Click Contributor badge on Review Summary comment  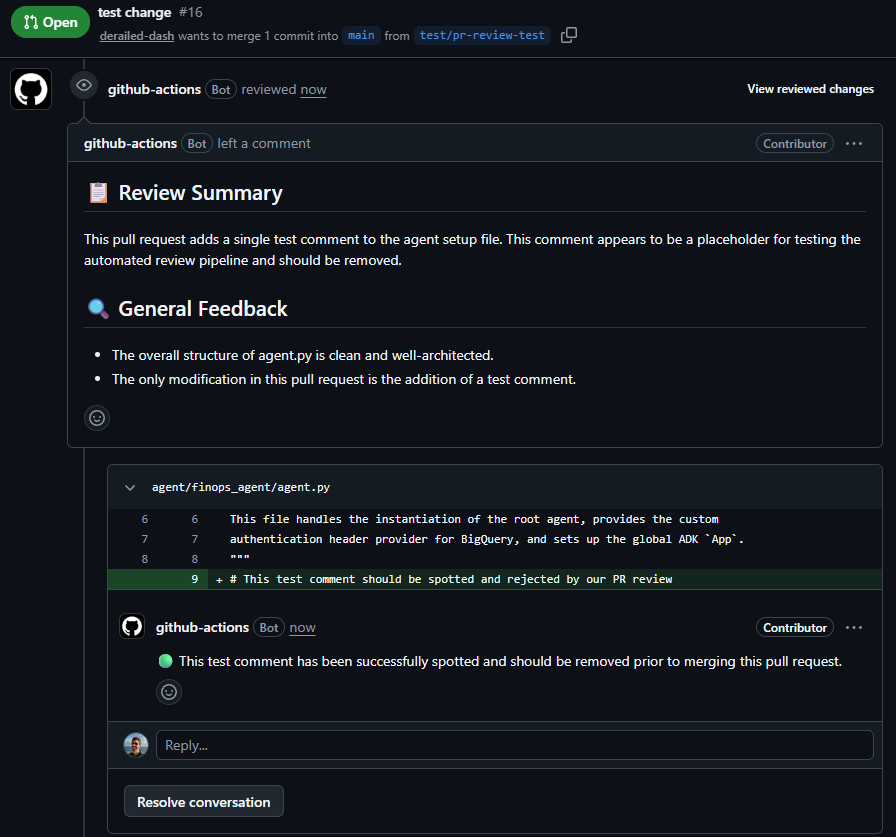pos(794,143)
